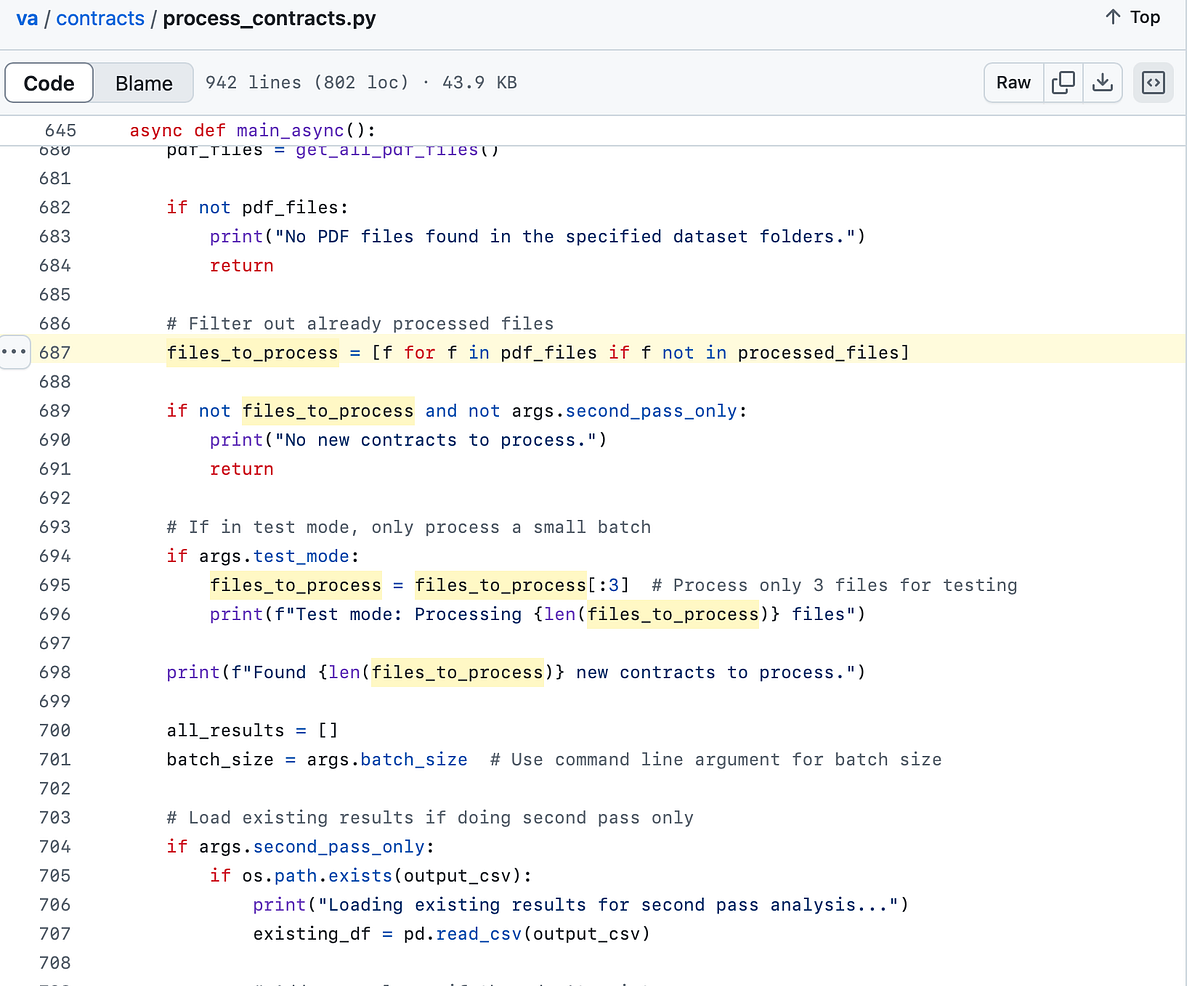Switch to the Blame view

tap(144, 83)
